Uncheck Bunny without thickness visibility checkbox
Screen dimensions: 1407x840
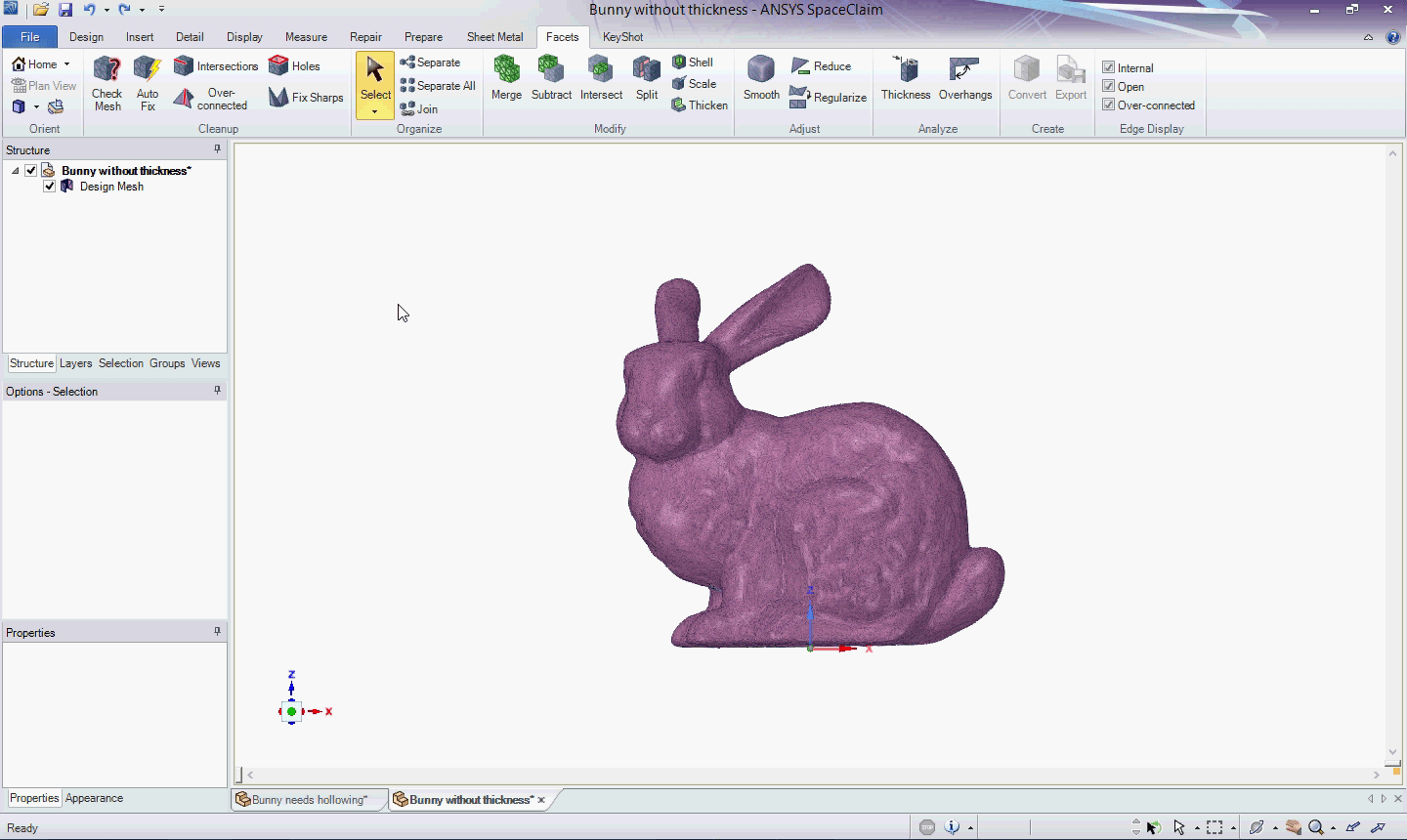(x=31, y=170)
